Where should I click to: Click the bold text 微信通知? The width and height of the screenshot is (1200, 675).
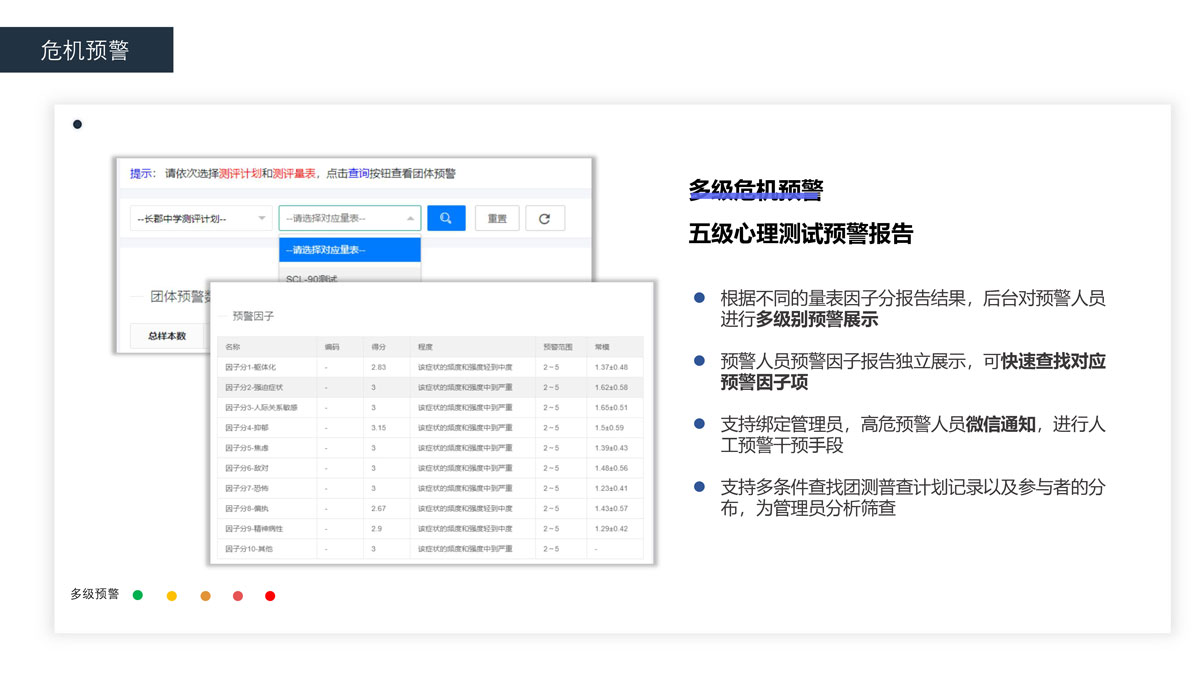1001,425
